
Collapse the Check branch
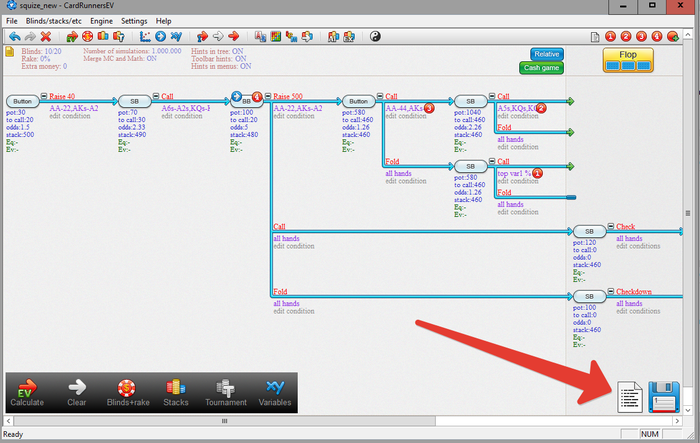coord(611,226)
